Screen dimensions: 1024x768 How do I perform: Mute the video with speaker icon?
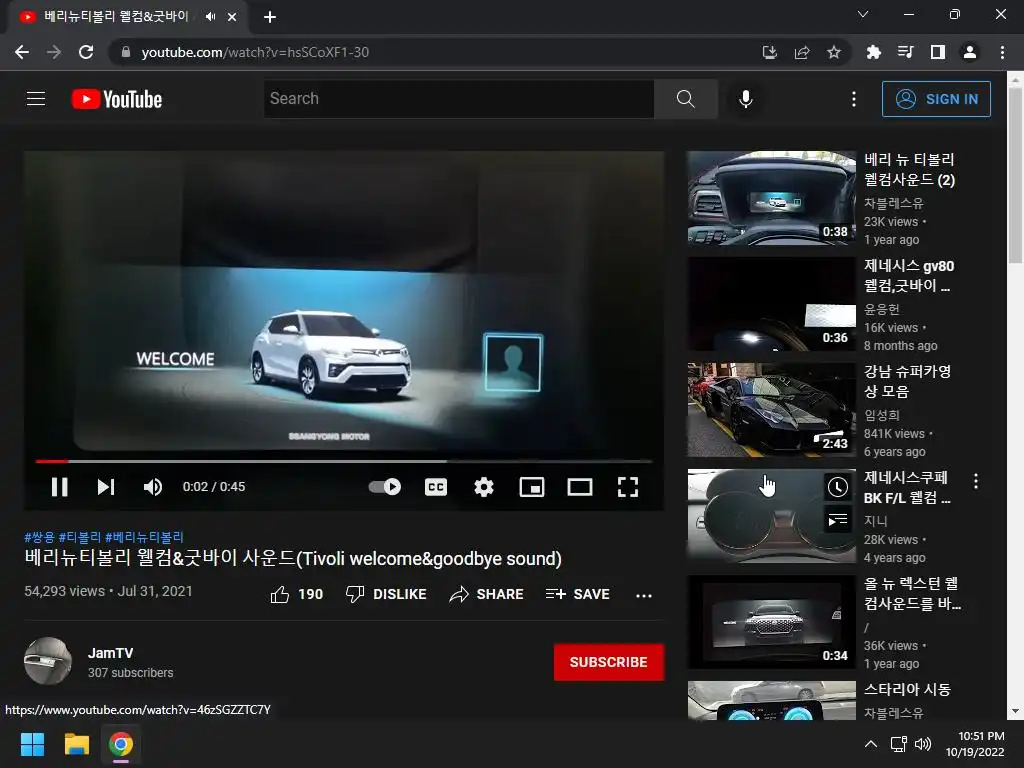tap(153, 487)
